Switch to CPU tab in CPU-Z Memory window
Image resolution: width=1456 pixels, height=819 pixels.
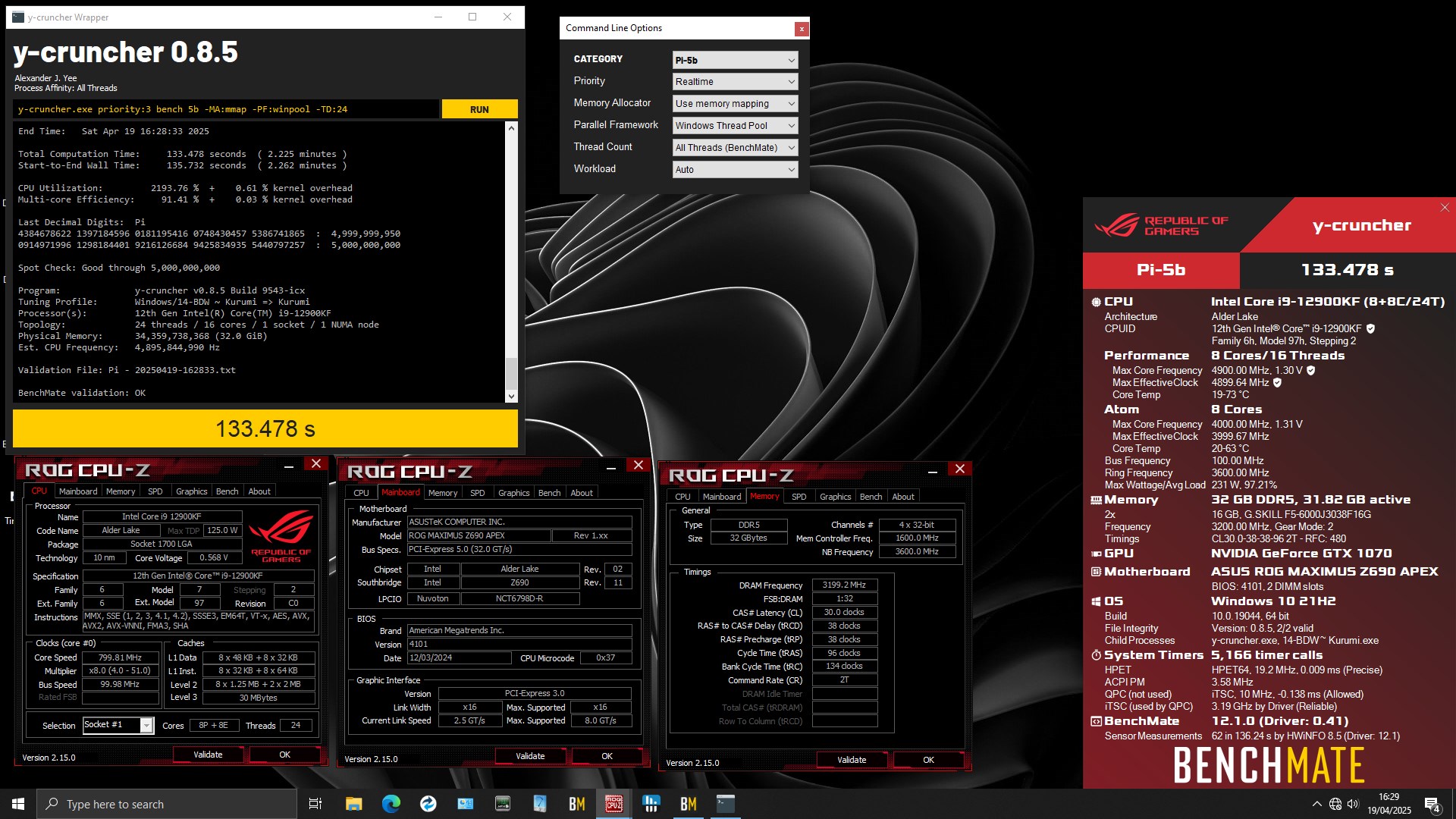[x=682, y=497]
